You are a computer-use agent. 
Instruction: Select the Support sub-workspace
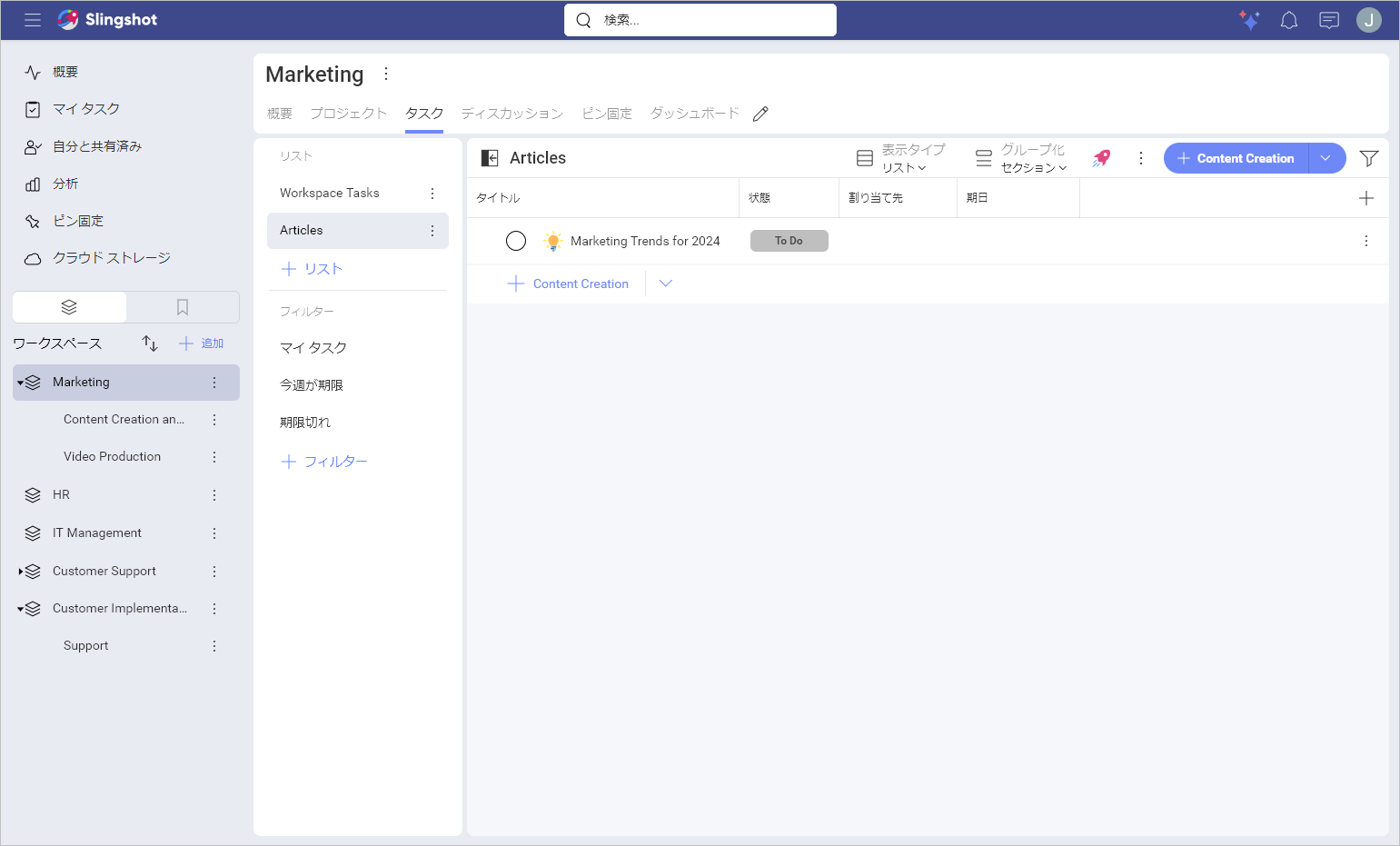tap(85, 645)
